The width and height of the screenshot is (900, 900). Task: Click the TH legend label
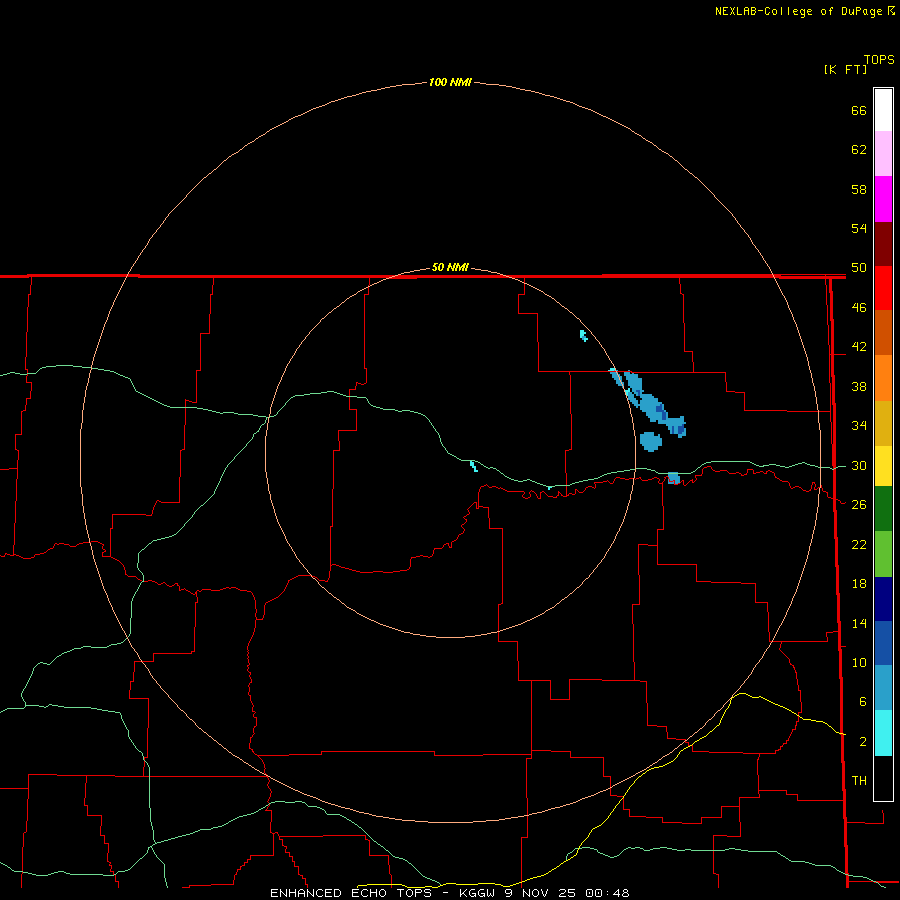point(859,781)
